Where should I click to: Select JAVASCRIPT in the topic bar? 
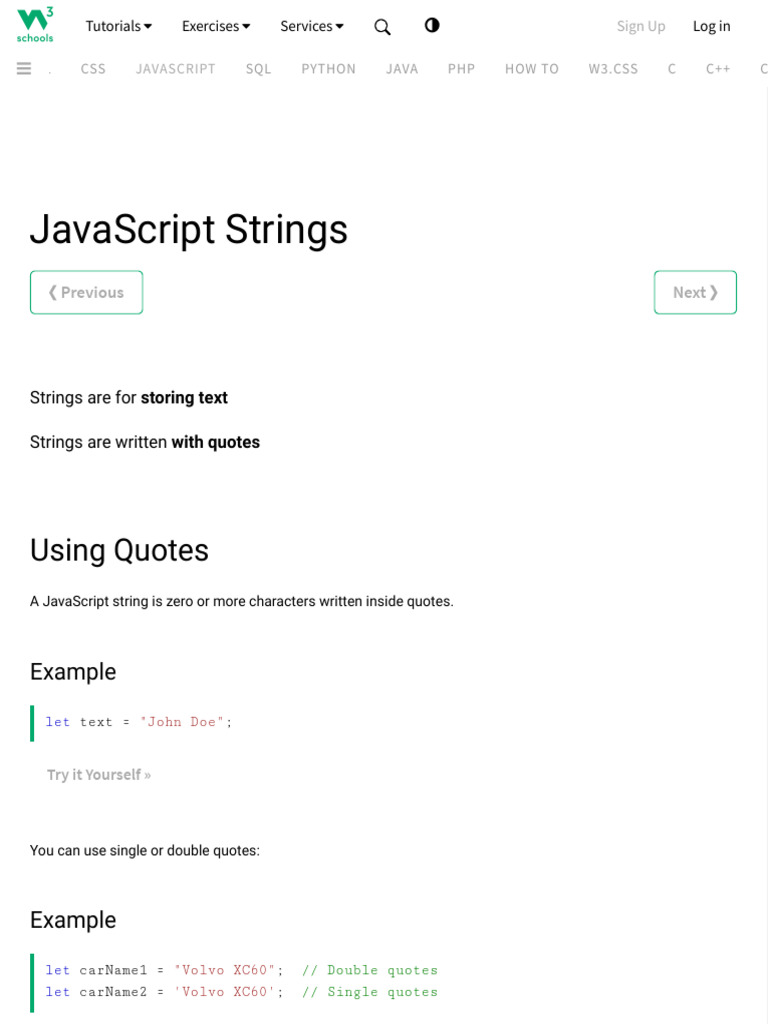176,69
